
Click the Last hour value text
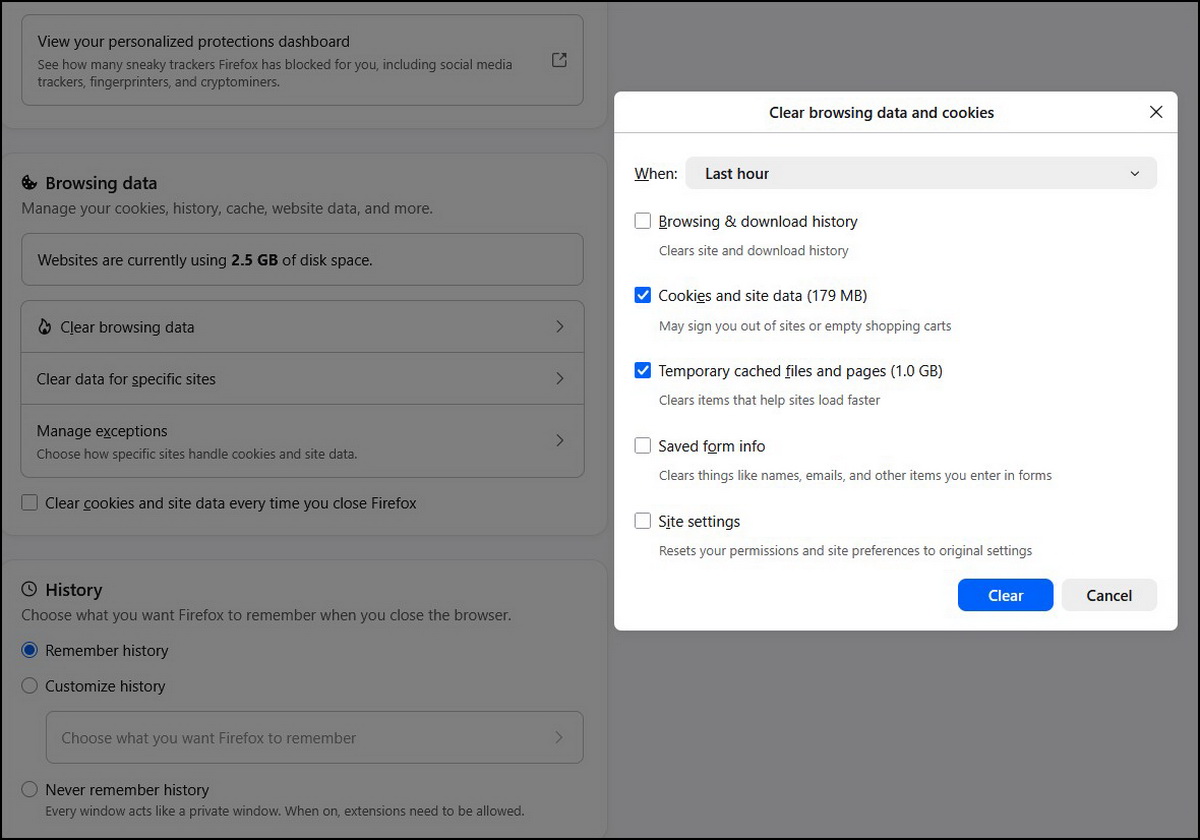(x=737, y=174)
